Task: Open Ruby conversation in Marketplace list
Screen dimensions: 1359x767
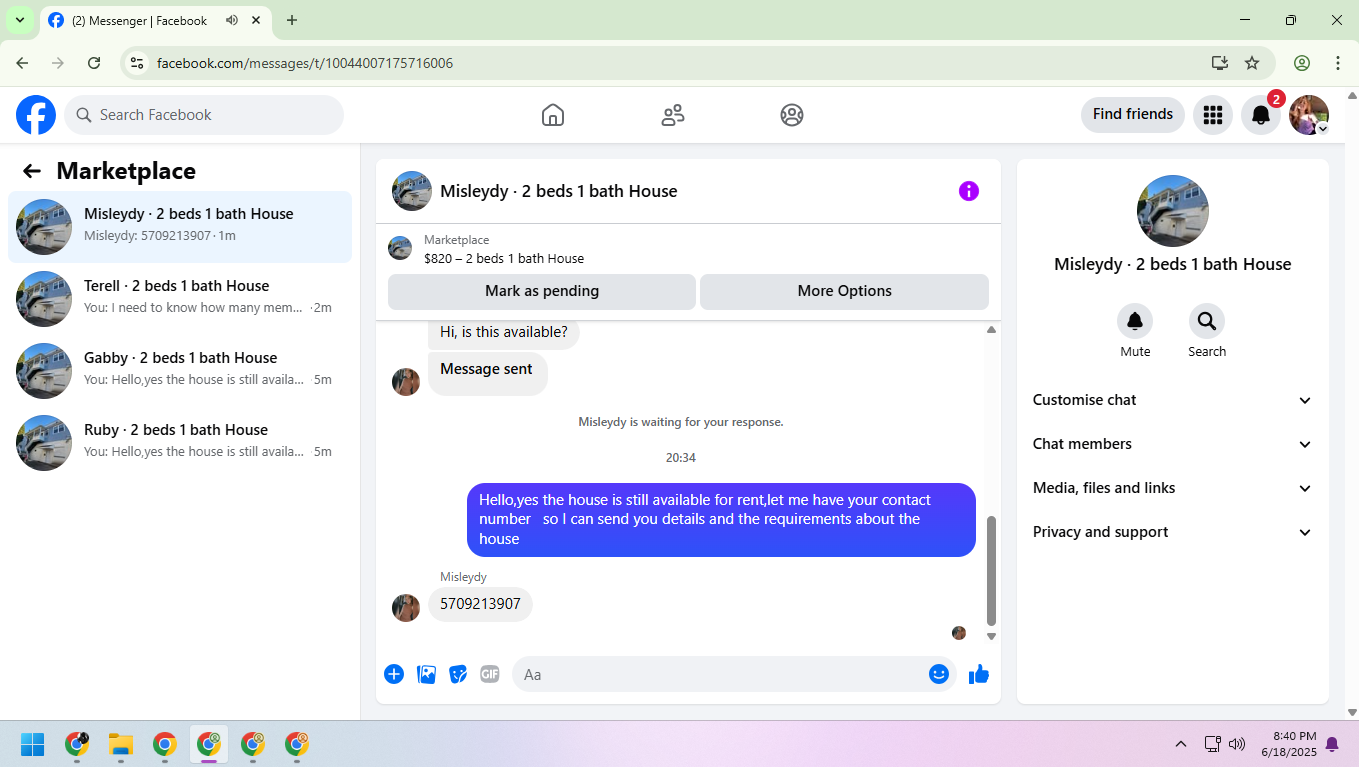Action: pos(180,443)
